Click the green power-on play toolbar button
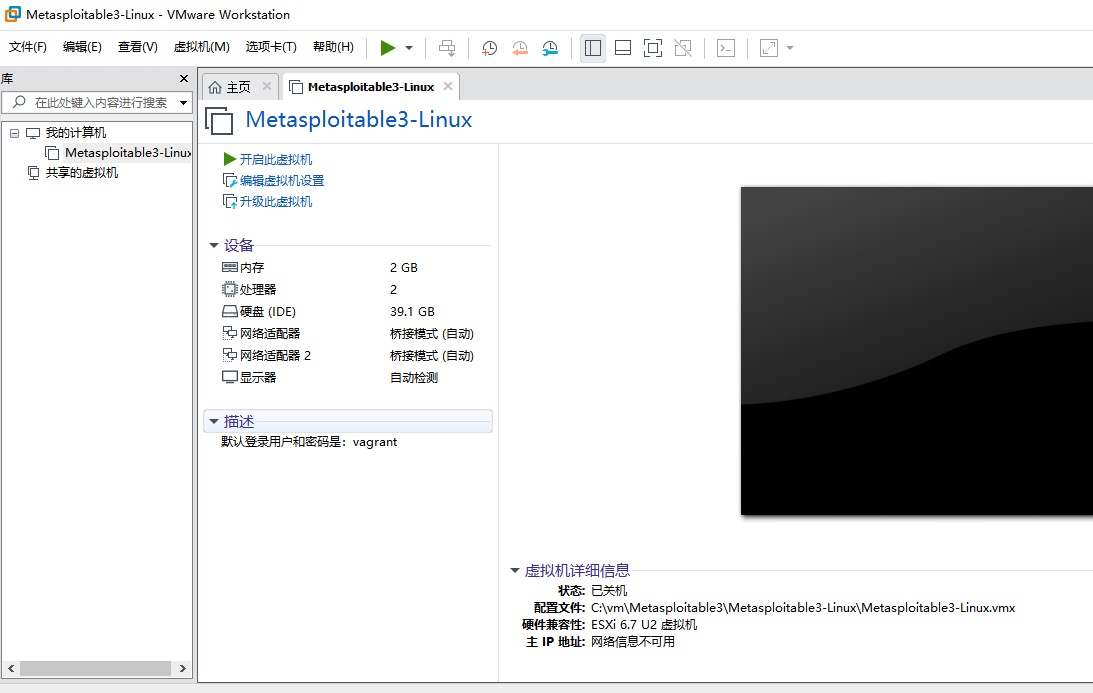Image resolution: width=1093 pixels, height=693 pixels. coord(388,48)
